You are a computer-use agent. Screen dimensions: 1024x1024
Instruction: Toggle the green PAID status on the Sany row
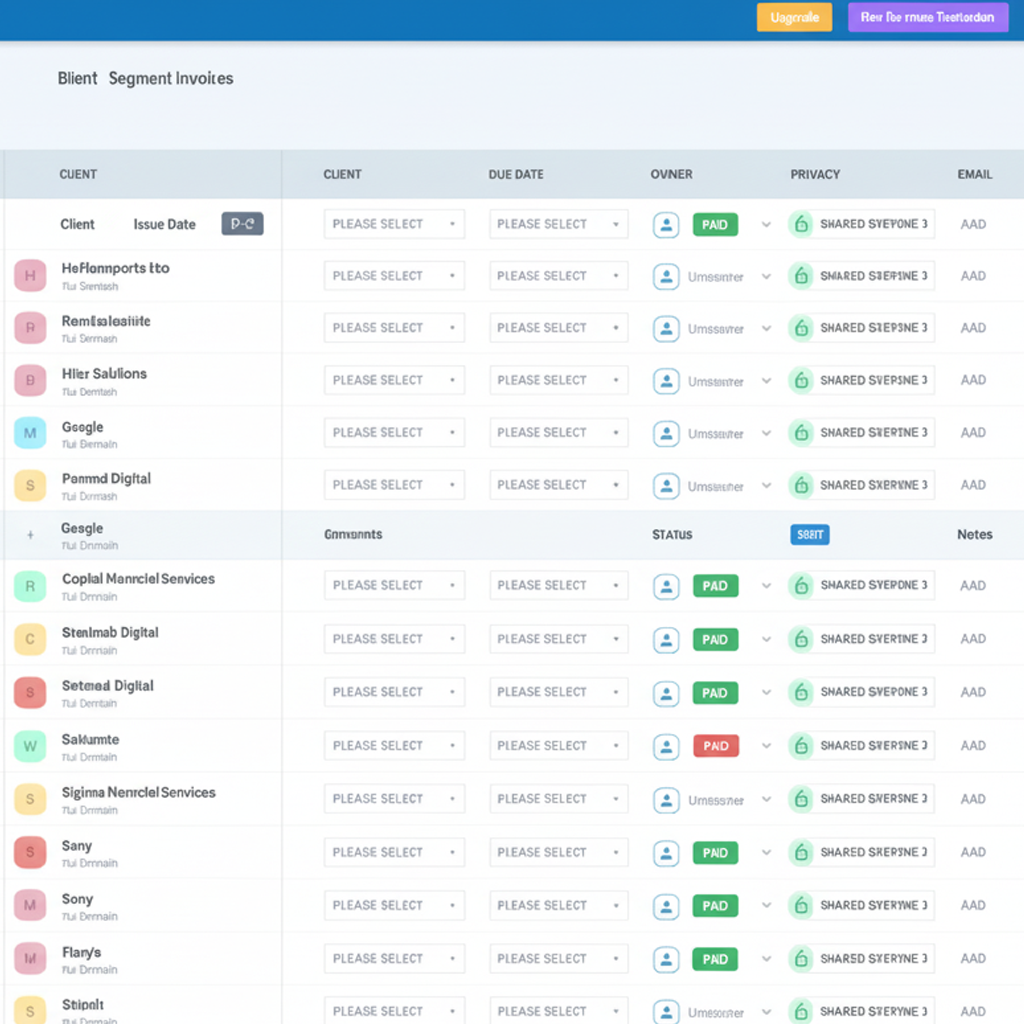[x=714, y=852]
